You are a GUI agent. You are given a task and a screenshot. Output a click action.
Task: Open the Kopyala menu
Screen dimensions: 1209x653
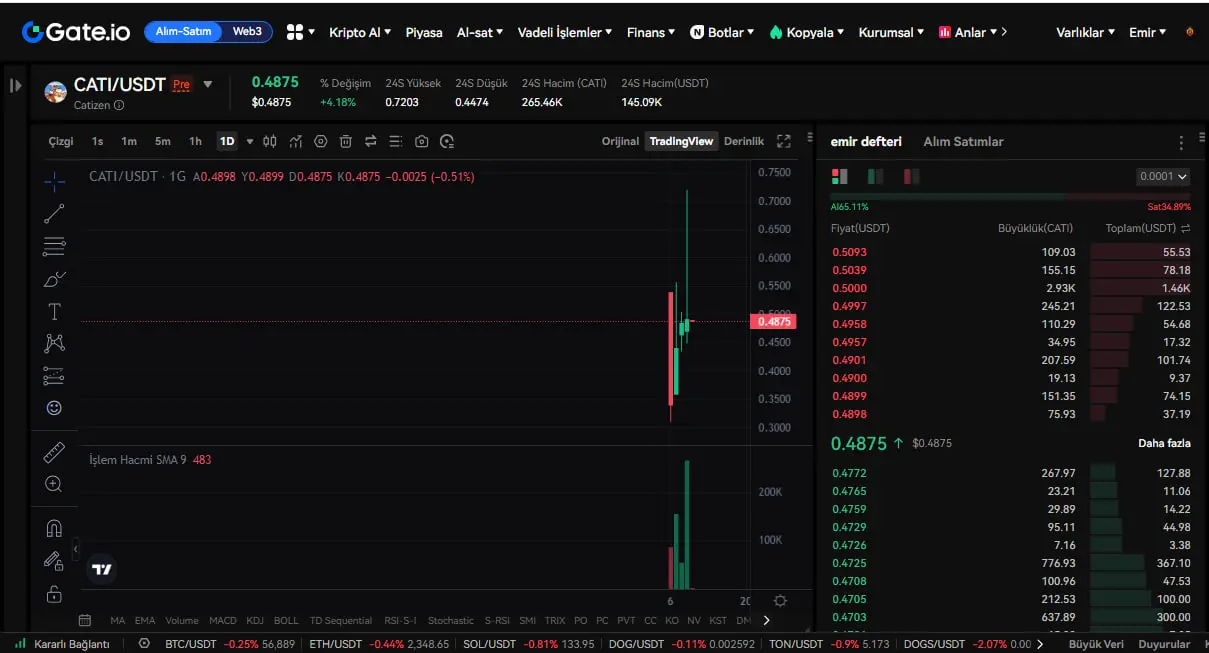pos(807,32)
